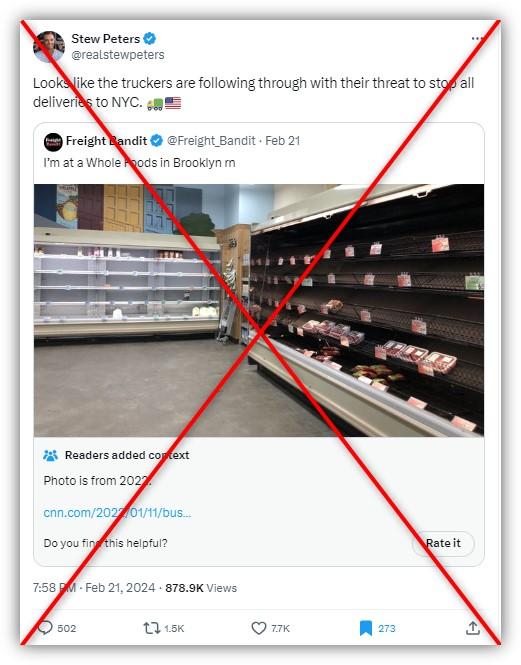
Task: Click Stew Peters verified badge
Action: [149, 39]
